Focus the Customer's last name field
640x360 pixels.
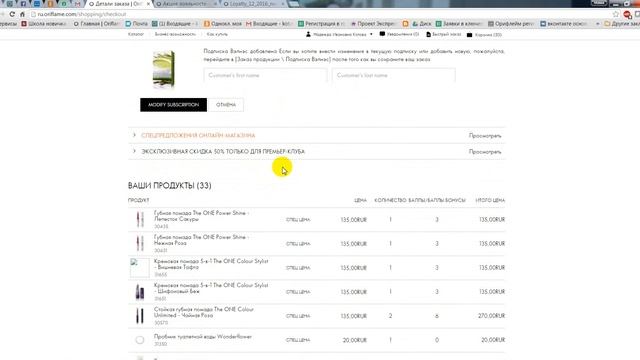393,76
